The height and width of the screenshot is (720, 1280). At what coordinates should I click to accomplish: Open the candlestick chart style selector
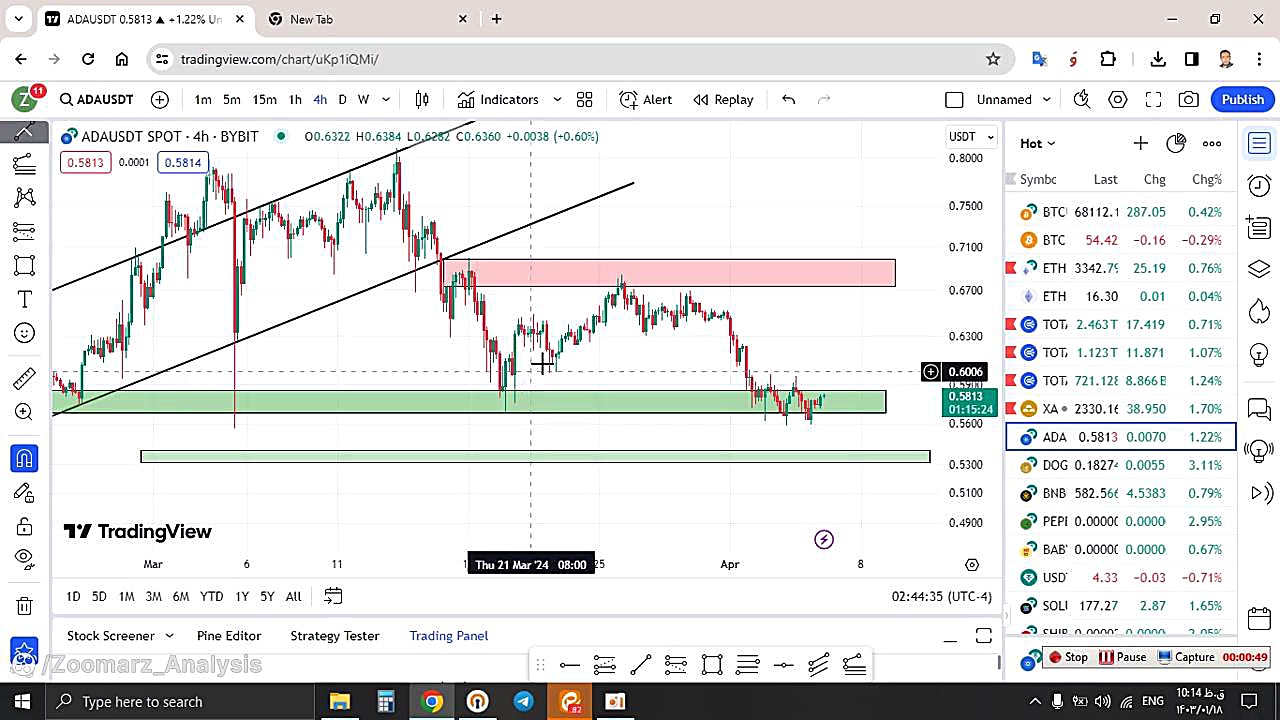422,99
